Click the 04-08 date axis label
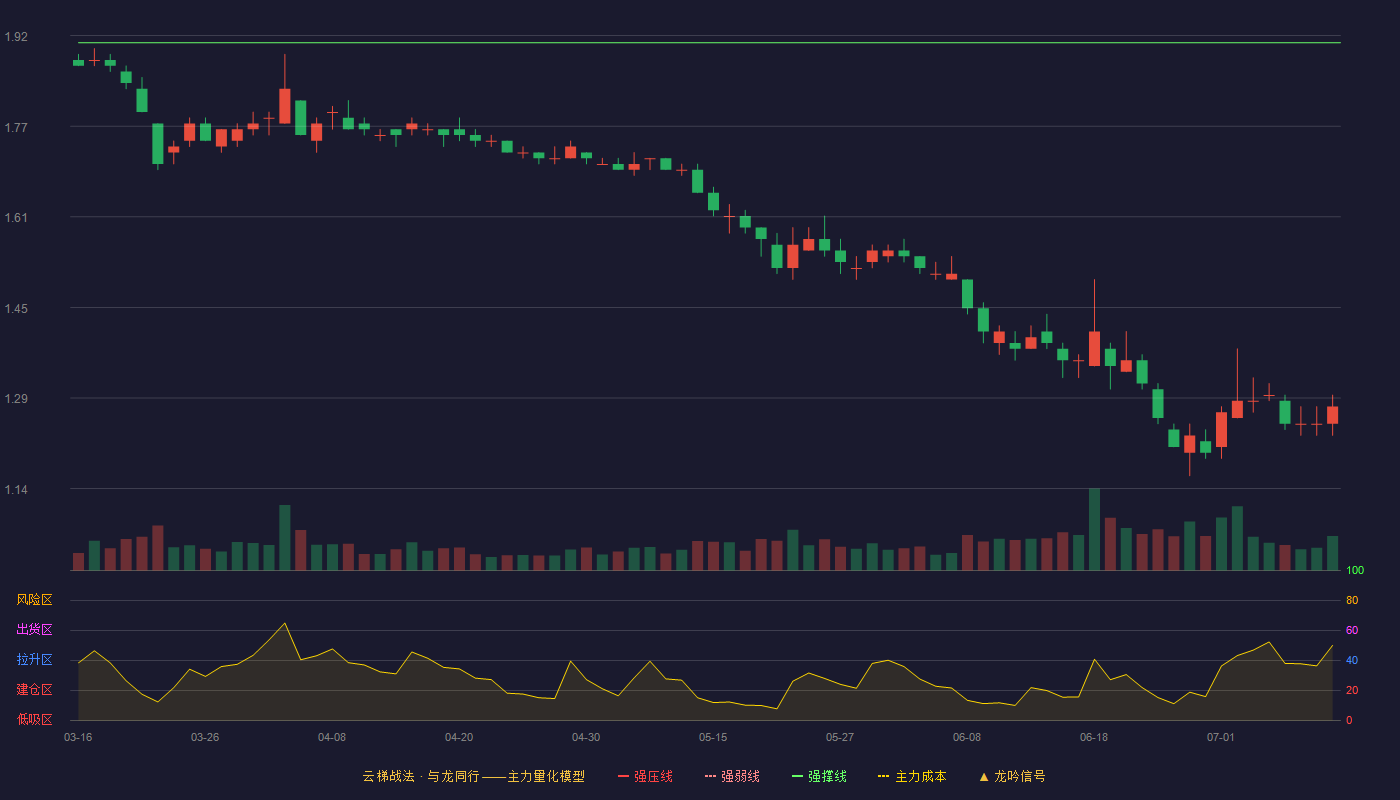This screenshot has width=1400, height=800. click(x=332, y=737)
